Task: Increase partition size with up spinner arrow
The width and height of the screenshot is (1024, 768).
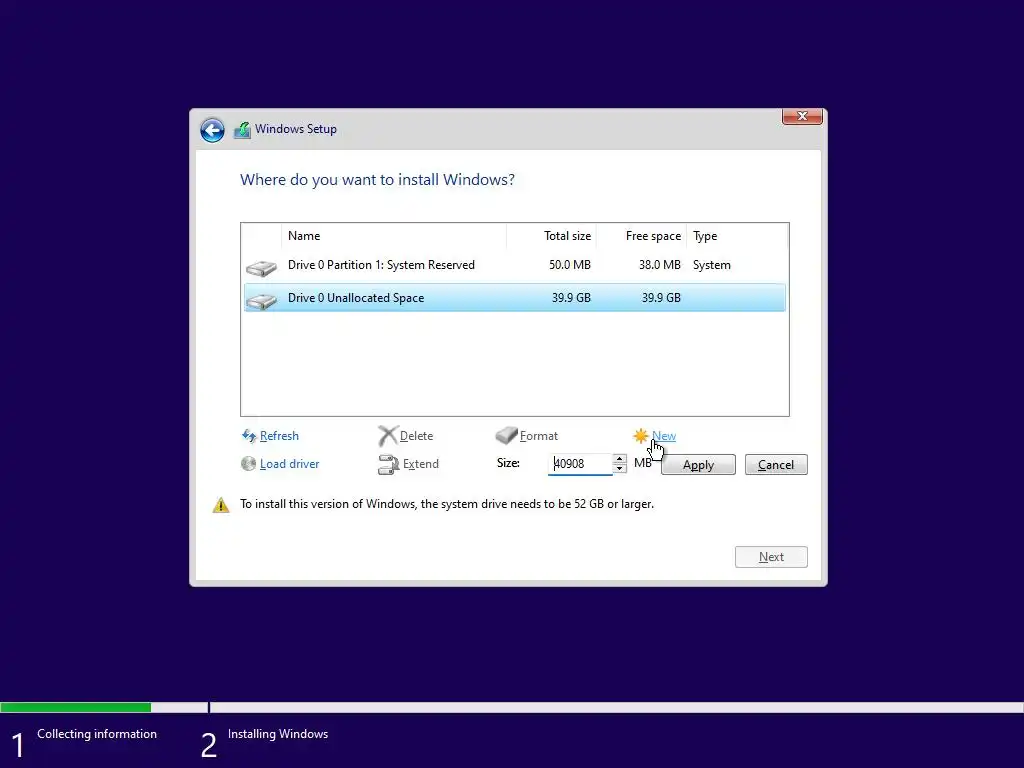Action: pyautogui.click(x=619, y=459)
